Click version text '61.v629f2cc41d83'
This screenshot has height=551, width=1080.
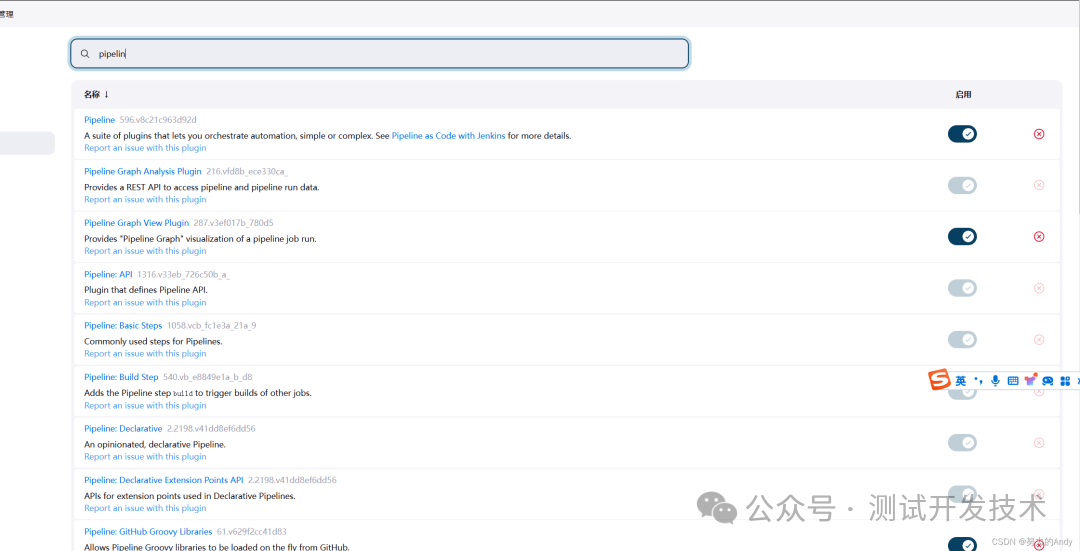click(x=251, y=532)
